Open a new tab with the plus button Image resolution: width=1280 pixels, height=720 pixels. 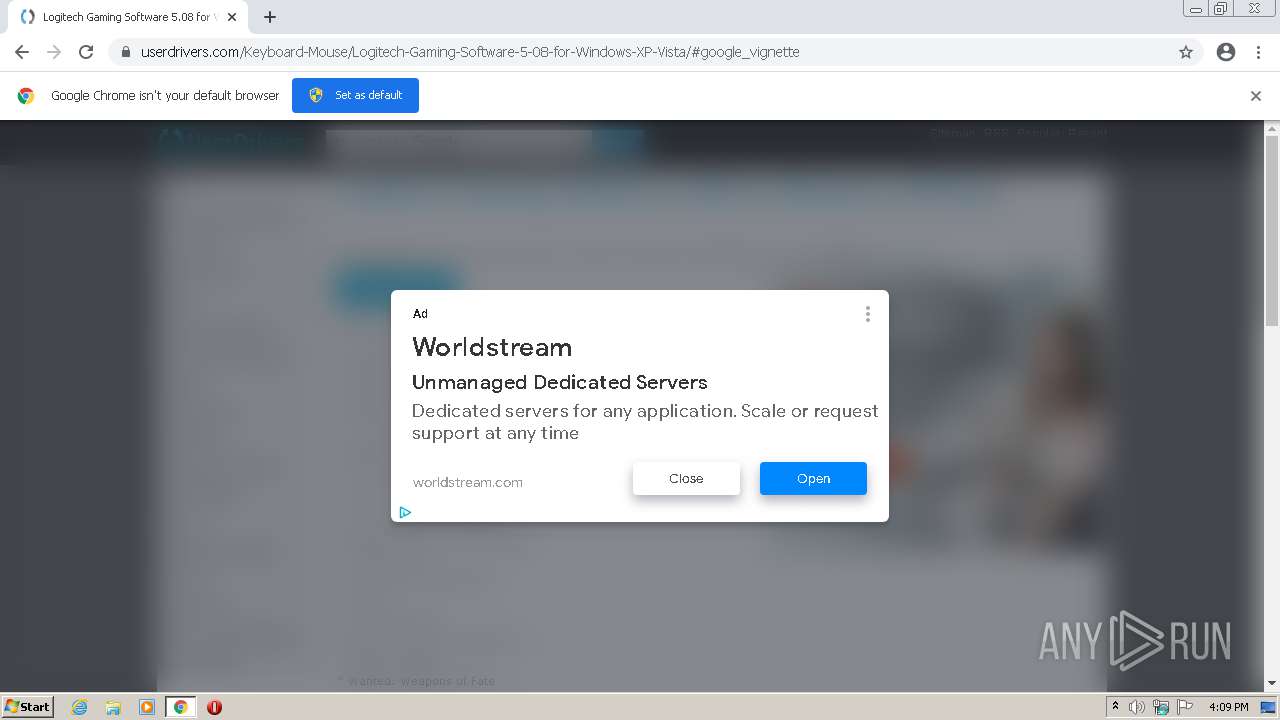coord(270,17)
